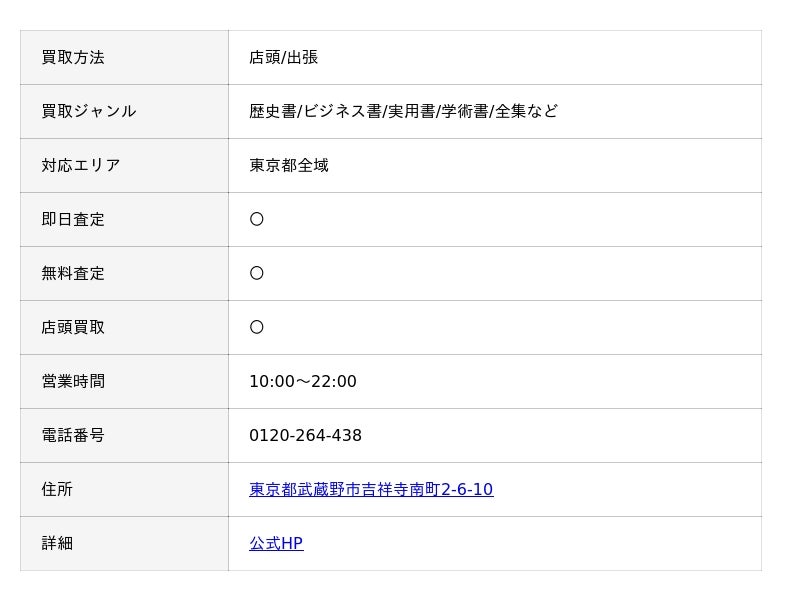The image size is (800, 601).
Task: Click the genre list starting with 歴史書
Action: (404, 111)
